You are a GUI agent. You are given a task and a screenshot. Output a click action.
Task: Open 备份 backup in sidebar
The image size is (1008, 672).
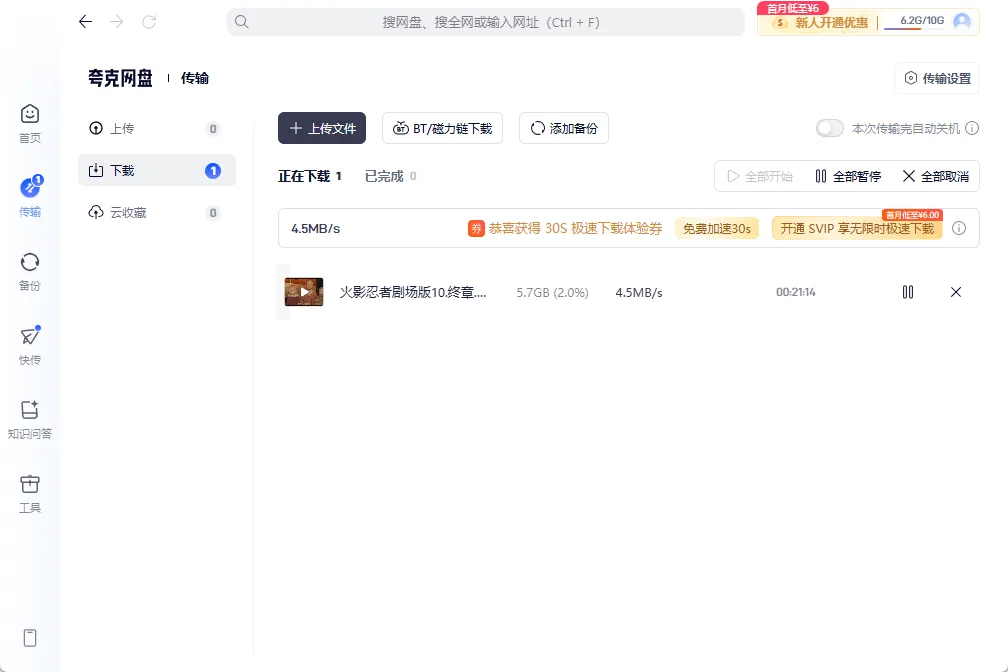30,271
